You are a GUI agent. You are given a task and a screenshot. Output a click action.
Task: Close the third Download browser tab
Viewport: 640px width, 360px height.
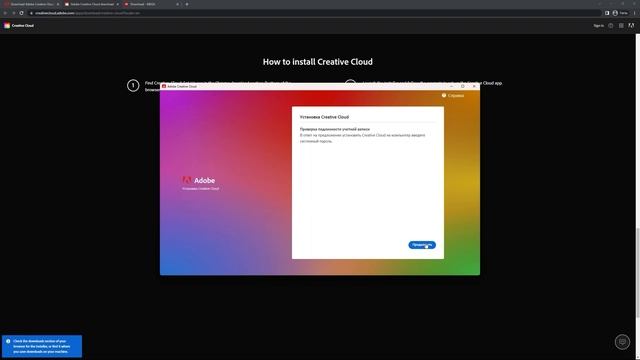[178, 4]
